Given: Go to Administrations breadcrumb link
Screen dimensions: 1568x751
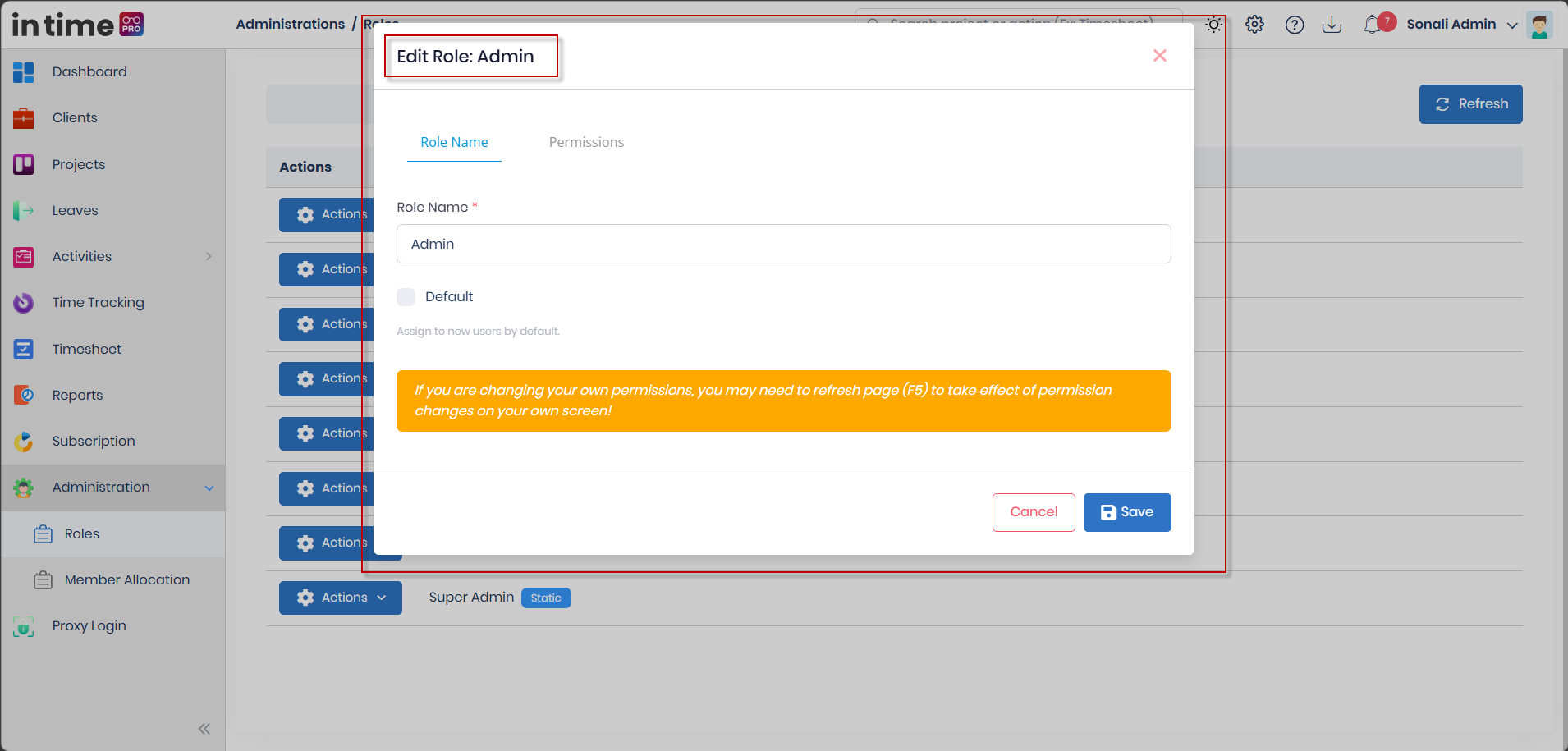Looking at the screenshot, I should [291, 25].
